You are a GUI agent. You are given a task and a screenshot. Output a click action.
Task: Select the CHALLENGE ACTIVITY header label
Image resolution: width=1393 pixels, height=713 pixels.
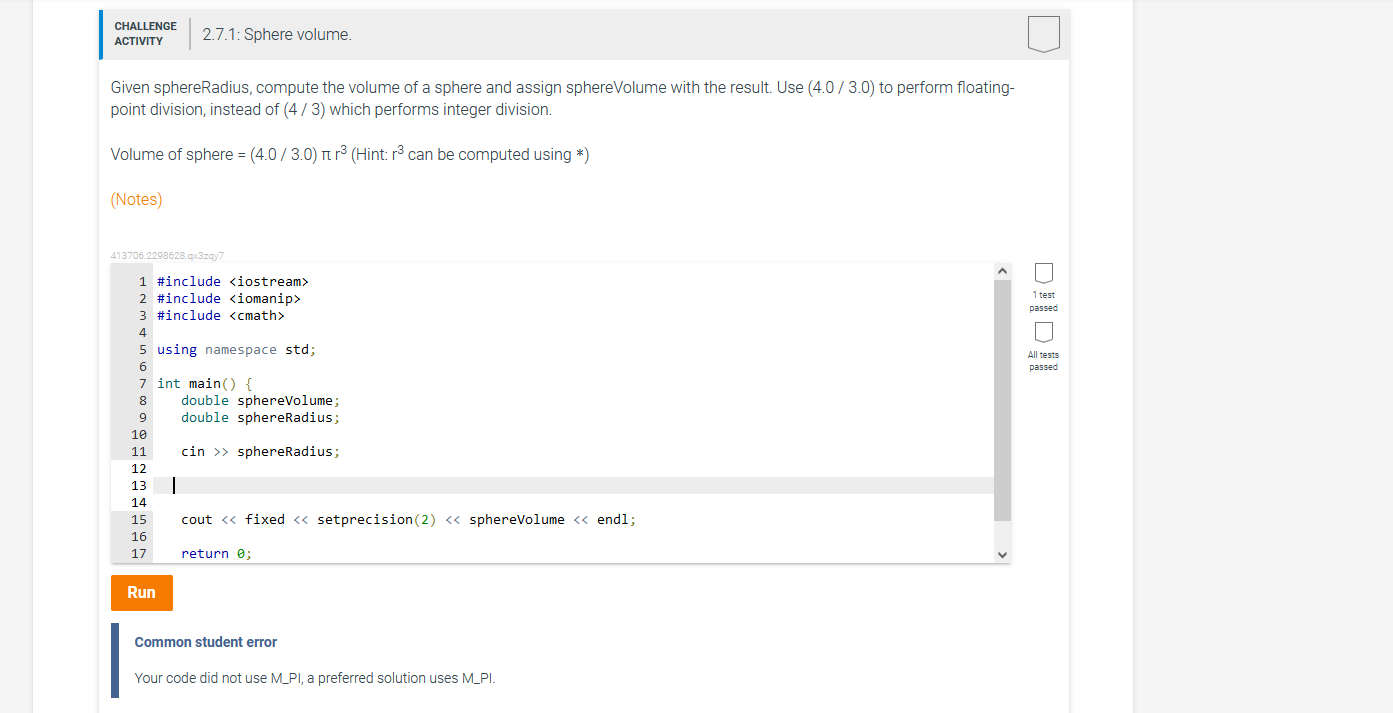pos(145,33)
